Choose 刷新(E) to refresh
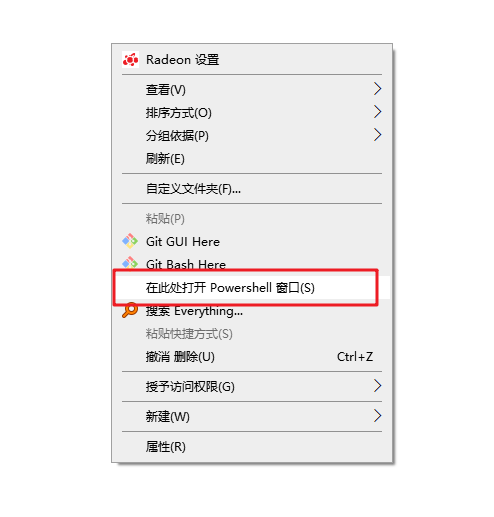 pyautogui.click(x=252, y=159)
